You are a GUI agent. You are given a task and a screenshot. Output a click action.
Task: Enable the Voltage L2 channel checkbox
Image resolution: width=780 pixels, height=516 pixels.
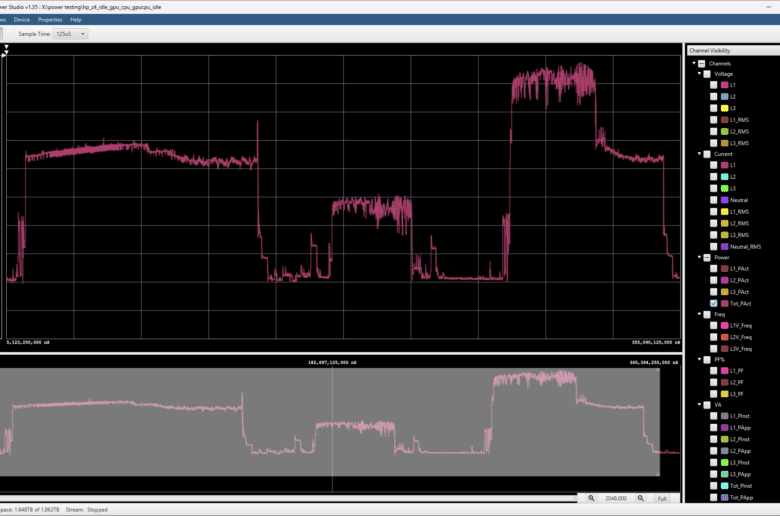(714, 97)
